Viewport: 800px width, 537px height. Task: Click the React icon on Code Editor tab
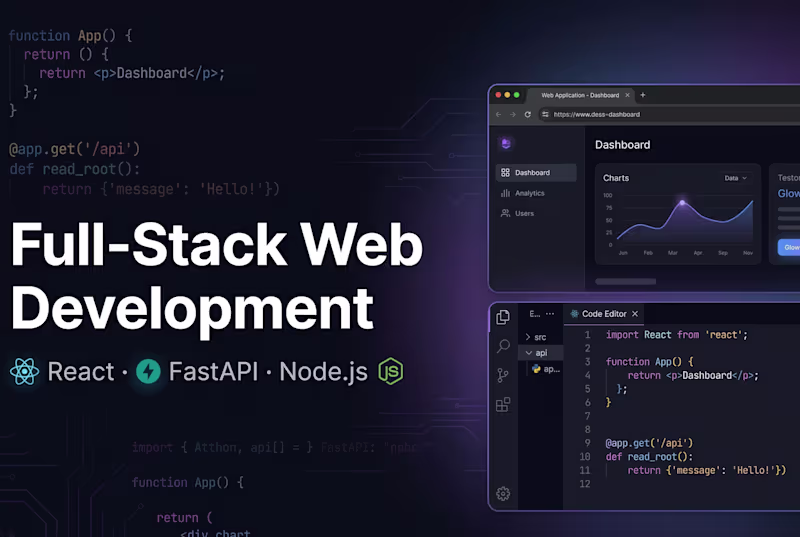click(574, 314)
